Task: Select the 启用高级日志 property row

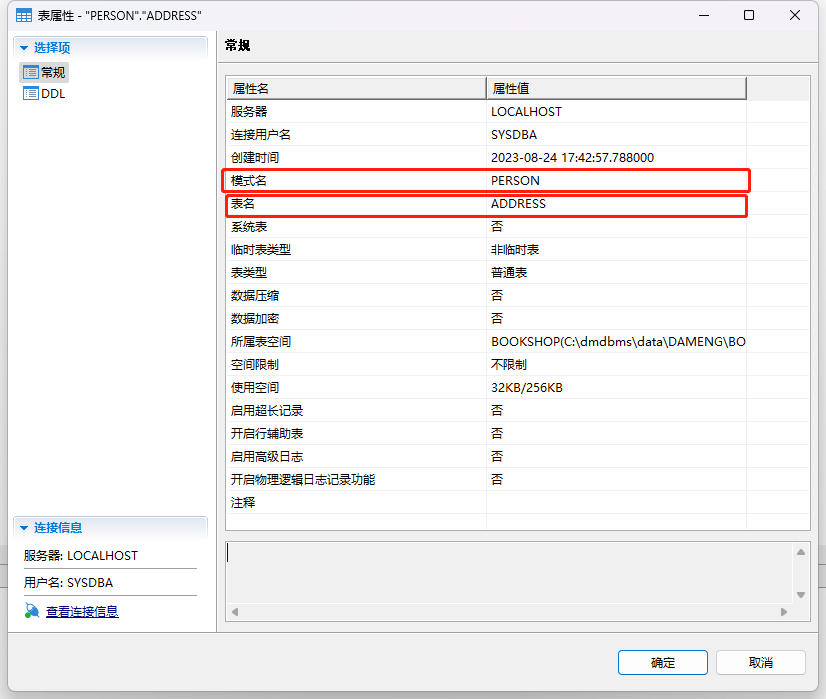Action: pyautogui.click(x=518, y=457)
